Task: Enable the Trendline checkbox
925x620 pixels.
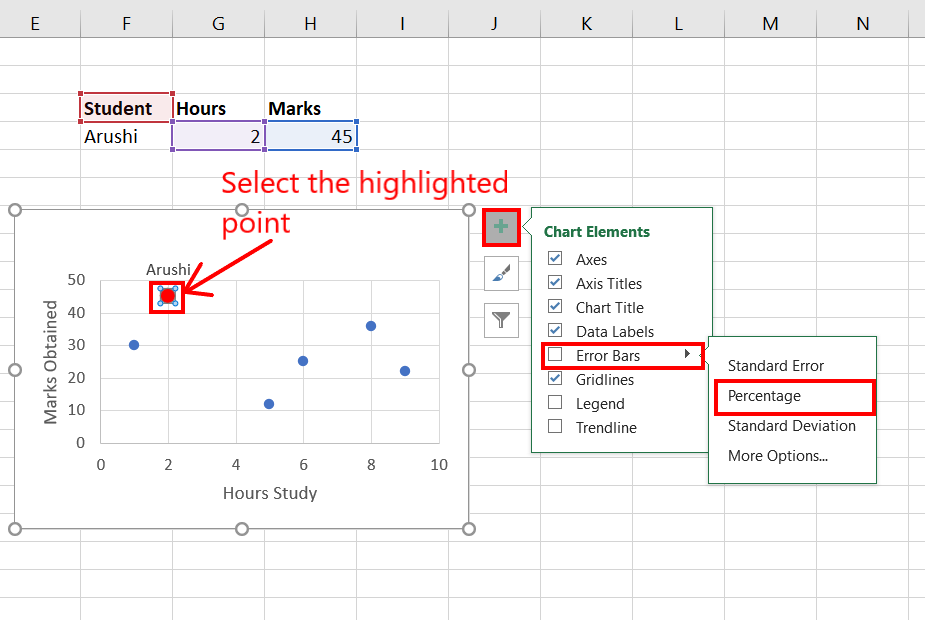Action: coord(555,427)
